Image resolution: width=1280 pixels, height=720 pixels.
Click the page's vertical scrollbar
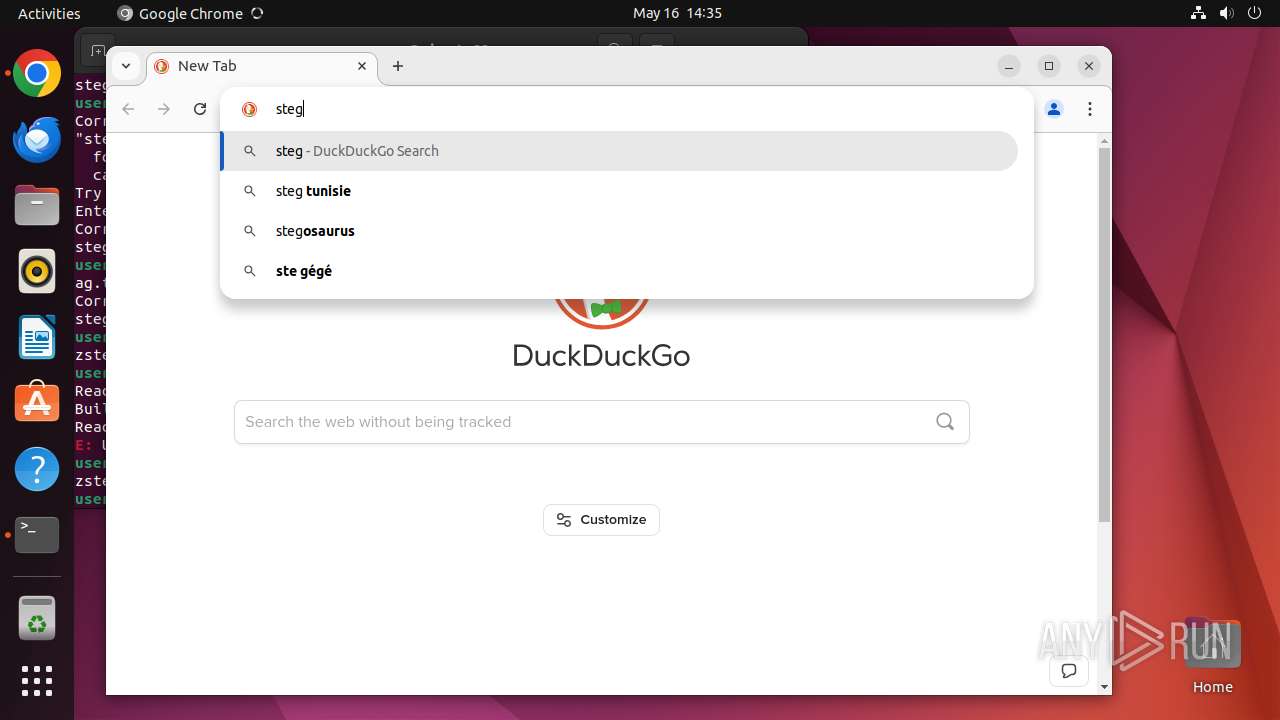click(x=1104, y=335)
